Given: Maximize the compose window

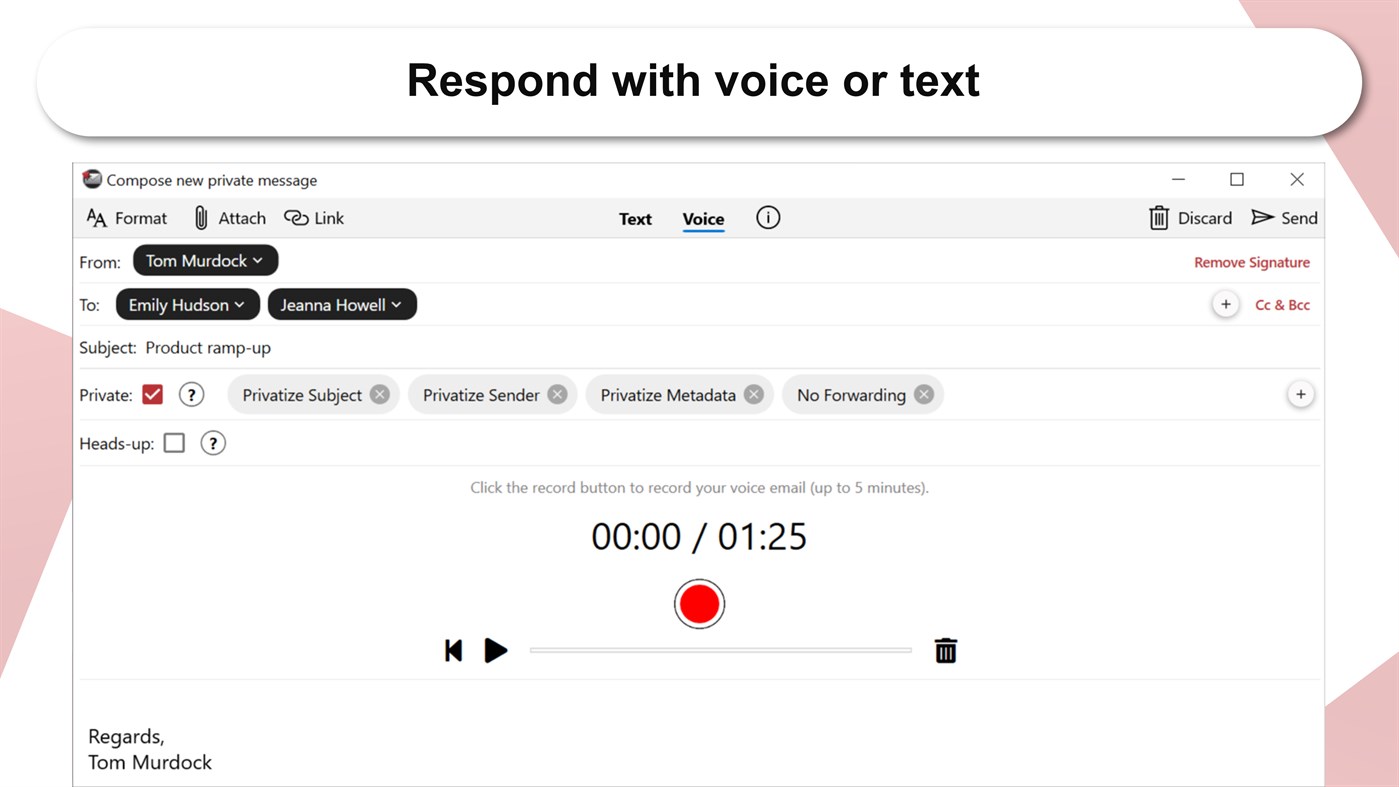Looking at the screenshot, I should [1237, 179].
